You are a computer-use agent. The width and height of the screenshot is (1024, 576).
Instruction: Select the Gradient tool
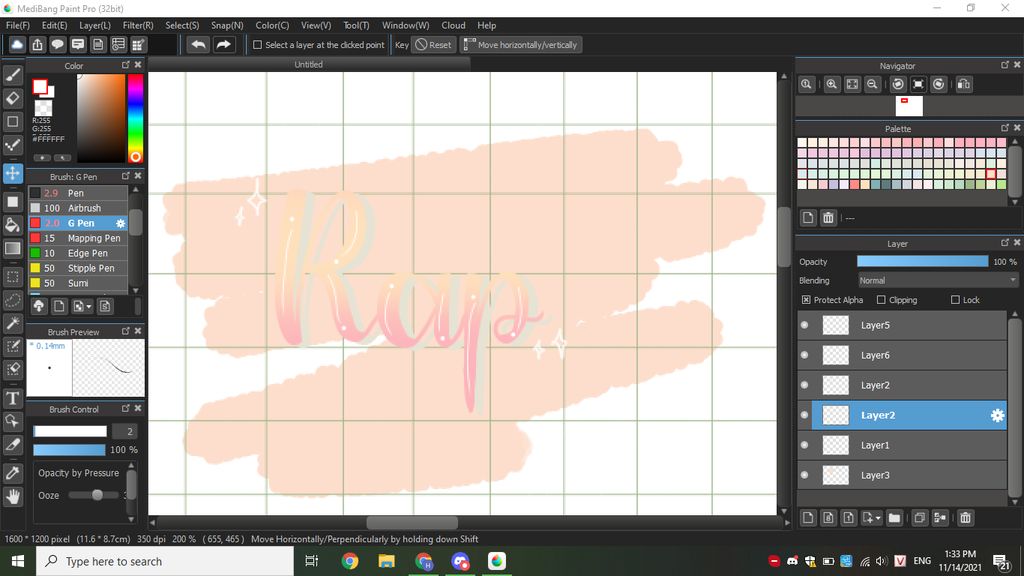[x=12, y=248]
